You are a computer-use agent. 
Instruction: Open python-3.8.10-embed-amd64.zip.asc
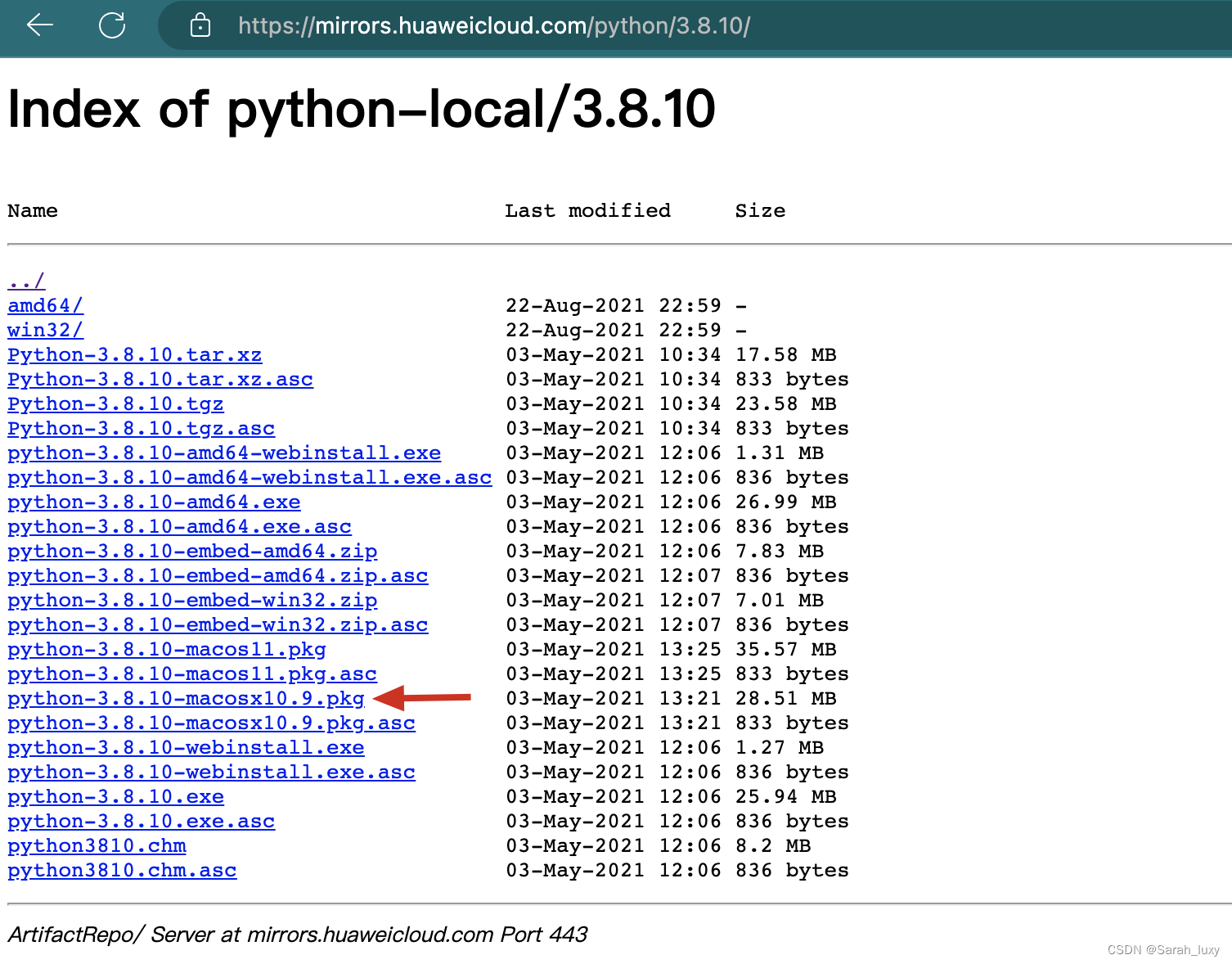click(x=218, y=576)
